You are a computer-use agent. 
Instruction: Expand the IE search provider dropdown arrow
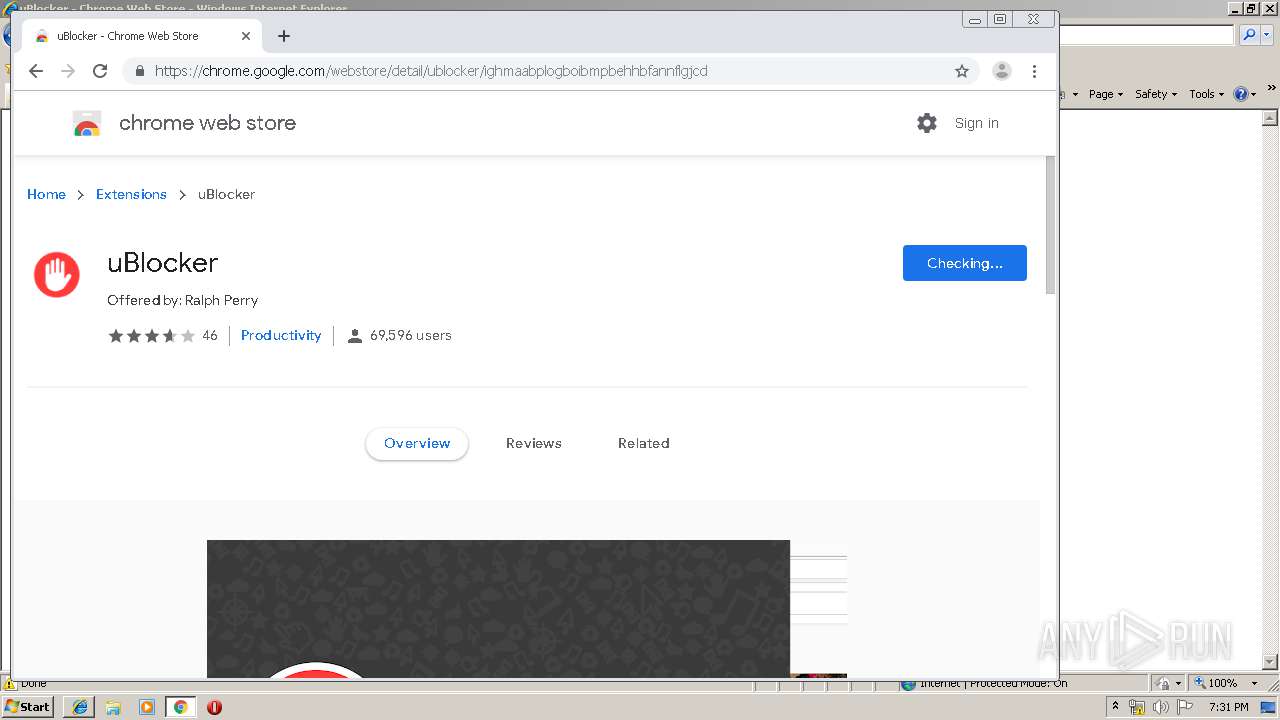tap(1266, 35)
